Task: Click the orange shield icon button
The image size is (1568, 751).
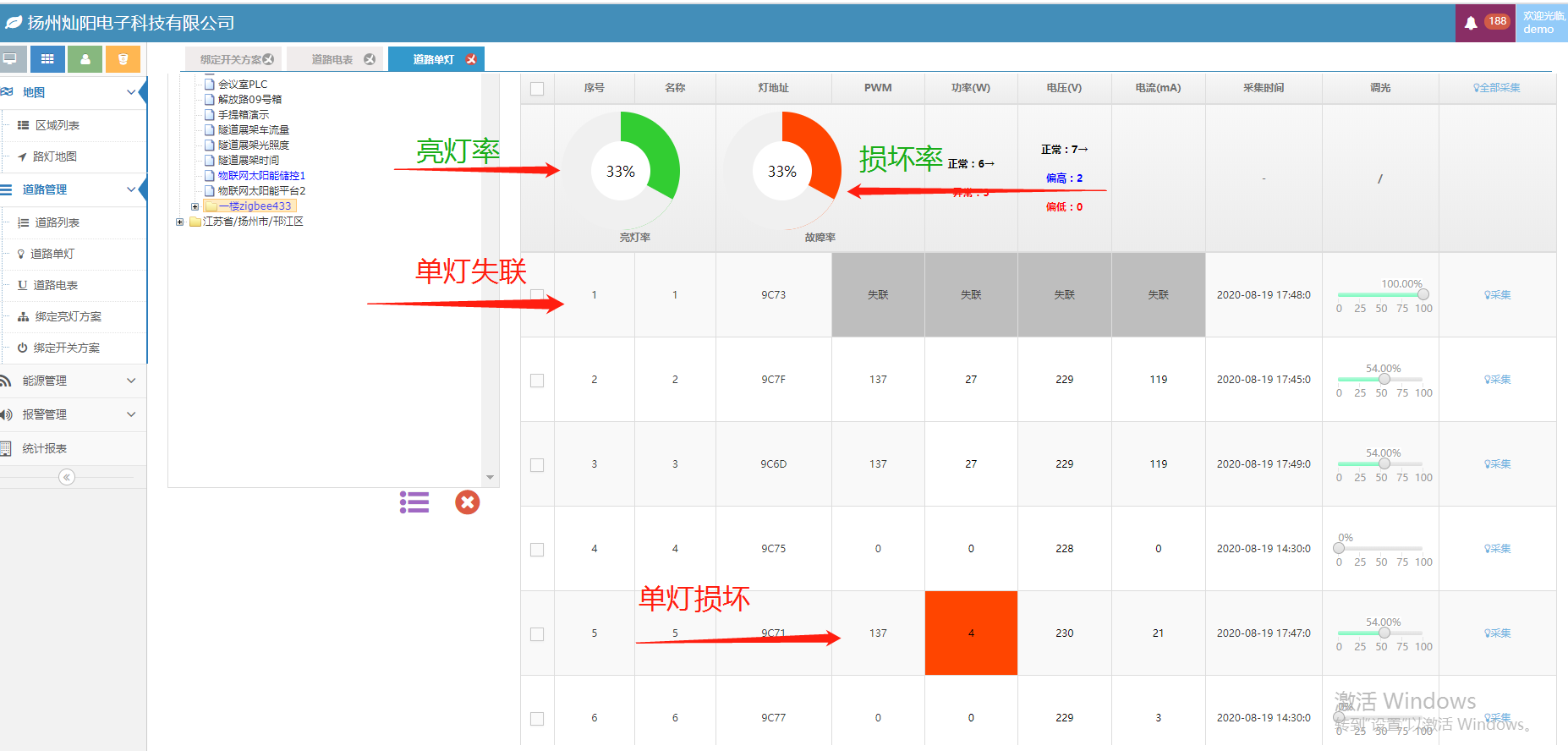Action: 123,59
